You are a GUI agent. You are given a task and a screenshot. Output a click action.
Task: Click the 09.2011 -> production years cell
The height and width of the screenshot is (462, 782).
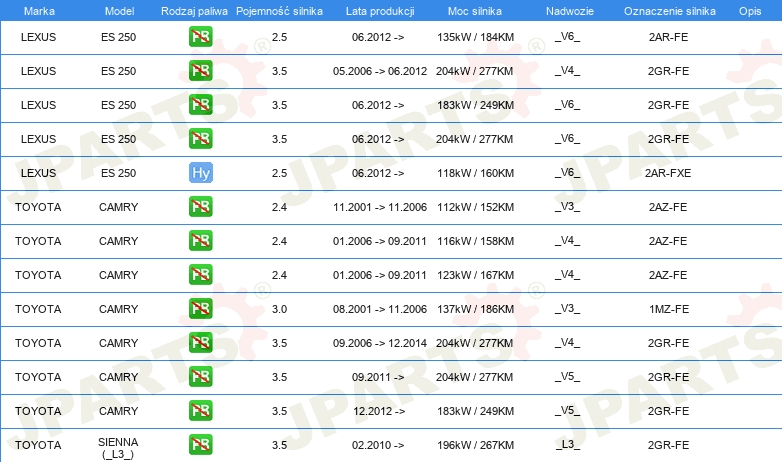[378, 377]
